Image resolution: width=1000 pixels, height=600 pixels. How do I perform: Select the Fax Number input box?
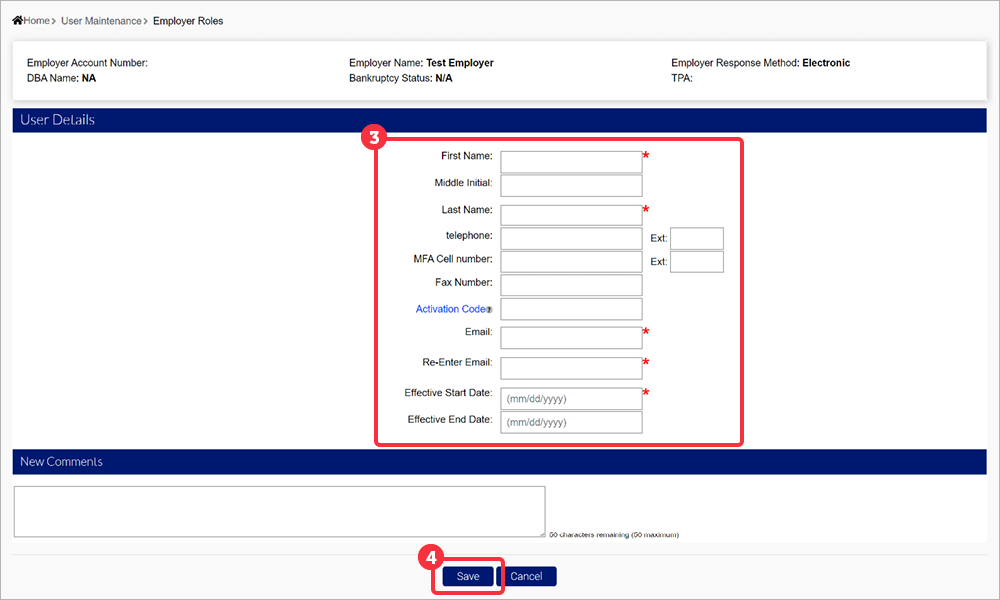coord(570,285)
